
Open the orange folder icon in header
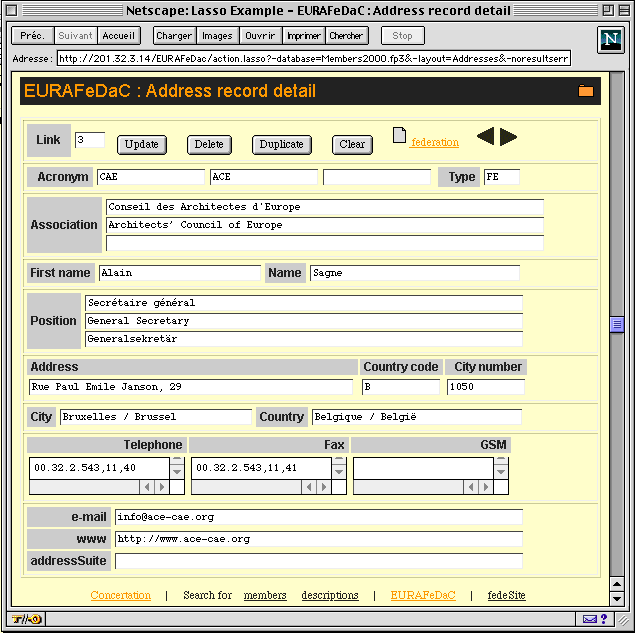585,91
